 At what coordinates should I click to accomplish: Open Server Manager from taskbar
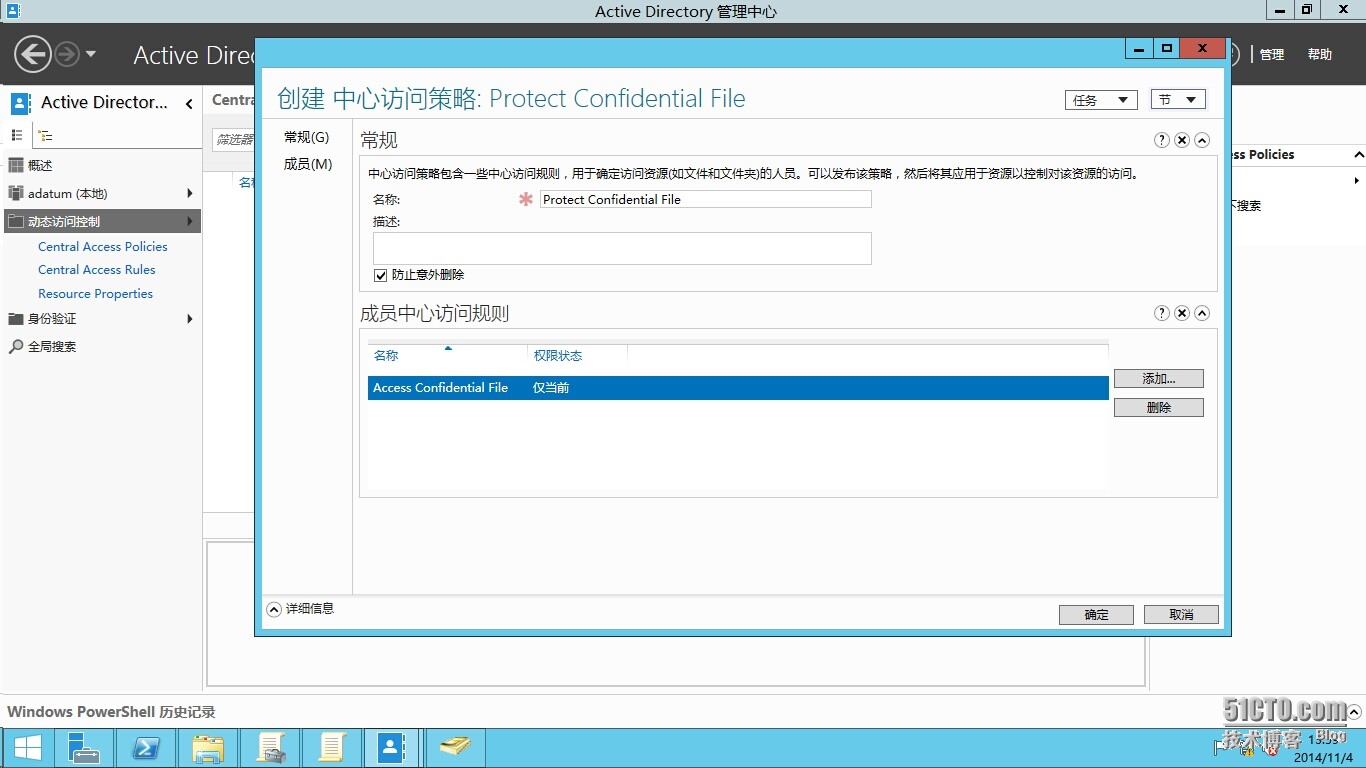pos(84,748)
